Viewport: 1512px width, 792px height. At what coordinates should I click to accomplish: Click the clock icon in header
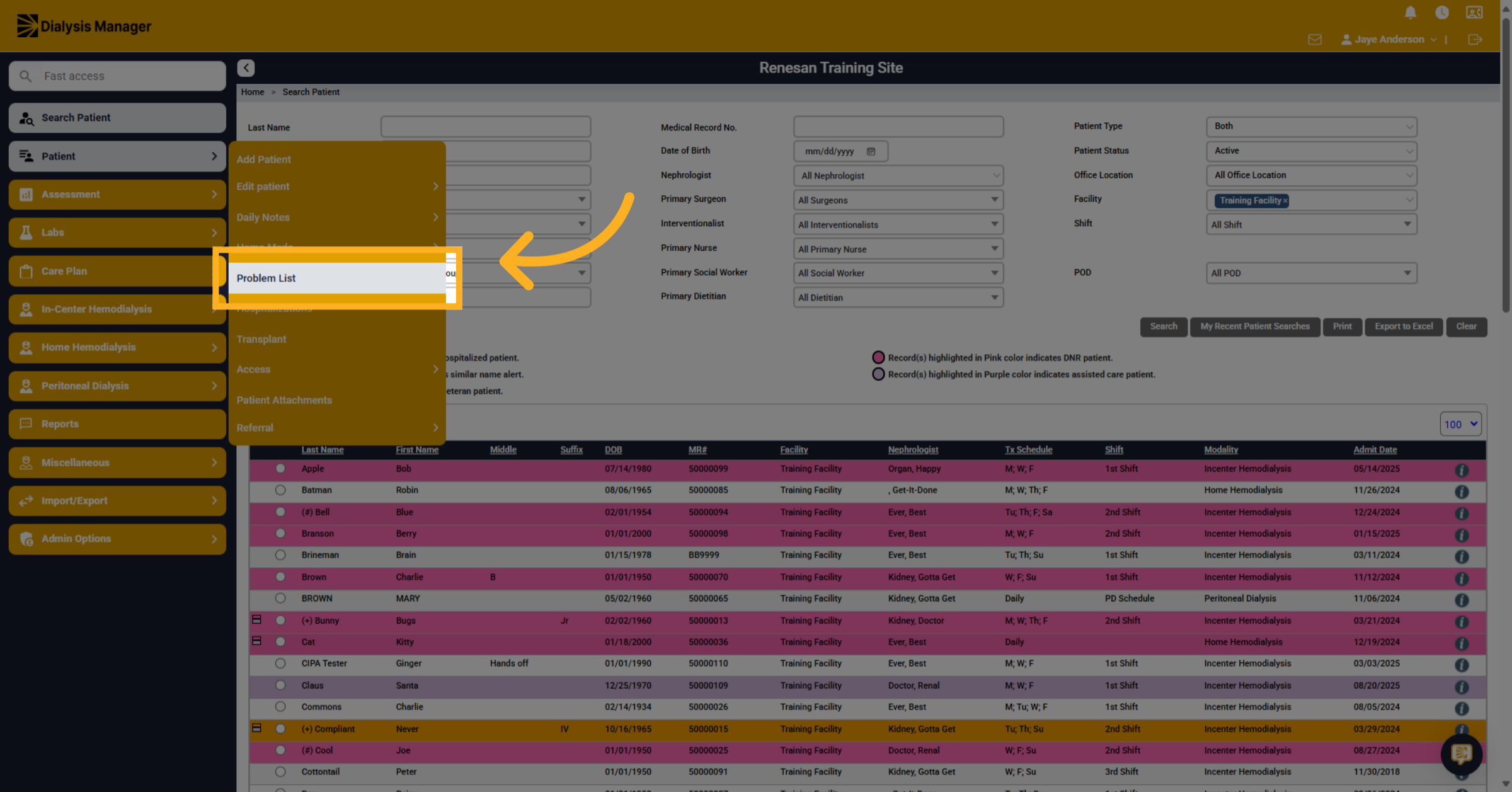[1441, 12]
